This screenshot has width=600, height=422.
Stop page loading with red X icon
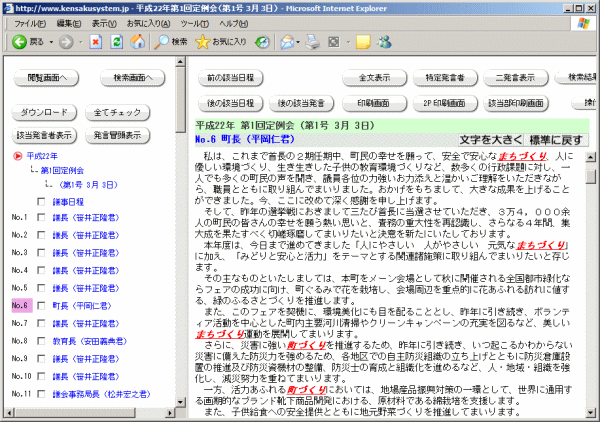point(96,42)
